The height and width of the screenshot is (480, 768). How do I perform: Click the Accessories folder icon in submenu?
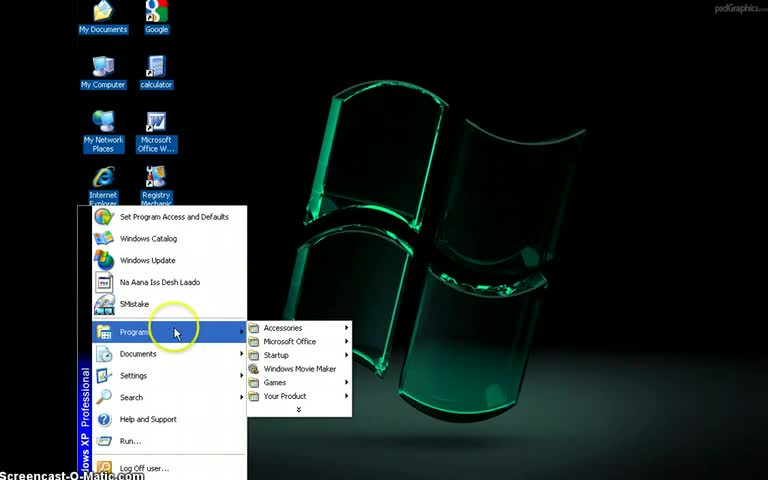click(x=254, y=328)
